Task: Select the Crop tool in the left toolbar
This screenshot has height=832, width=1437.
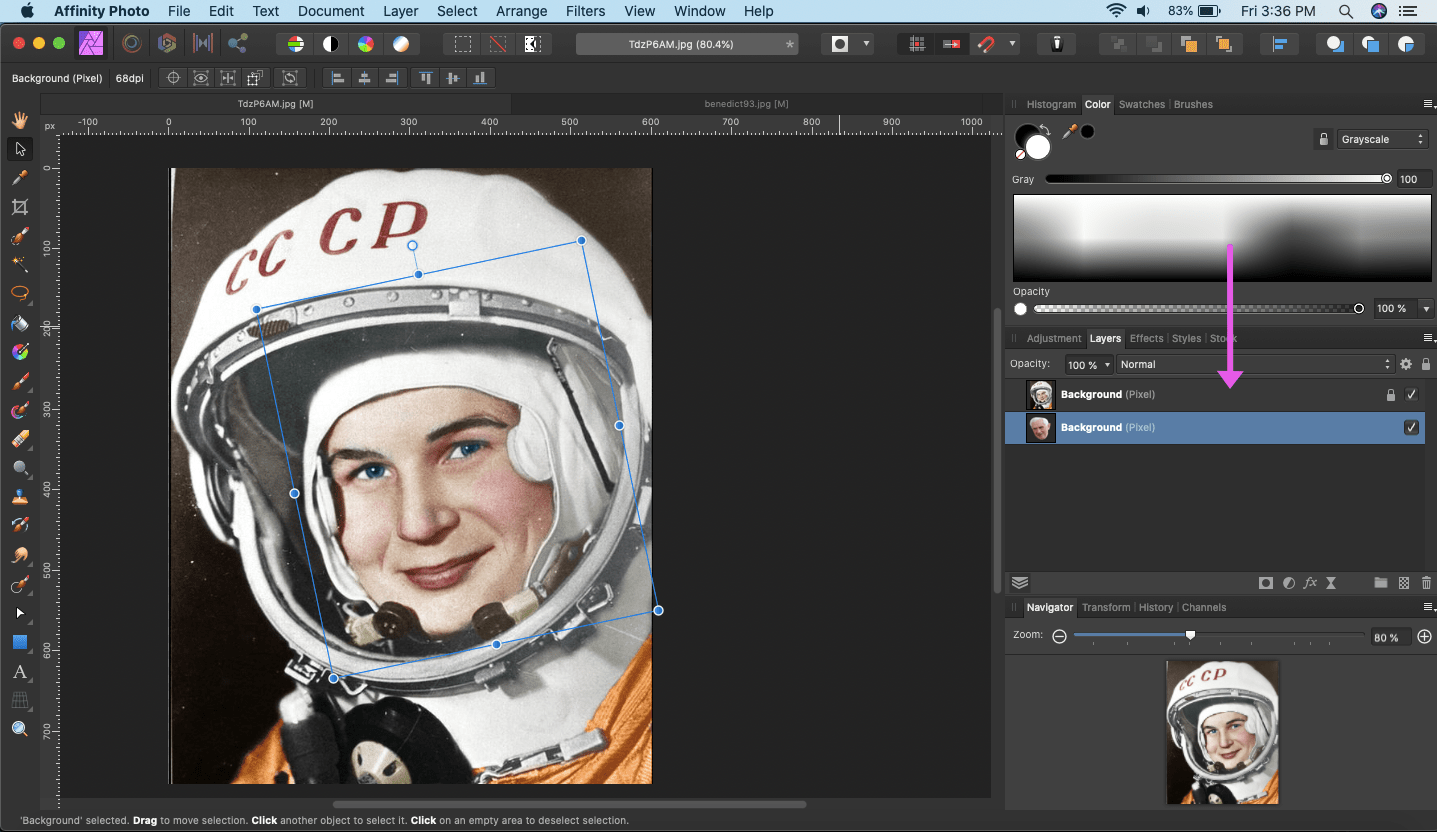Action: click(x=19, y=207)
